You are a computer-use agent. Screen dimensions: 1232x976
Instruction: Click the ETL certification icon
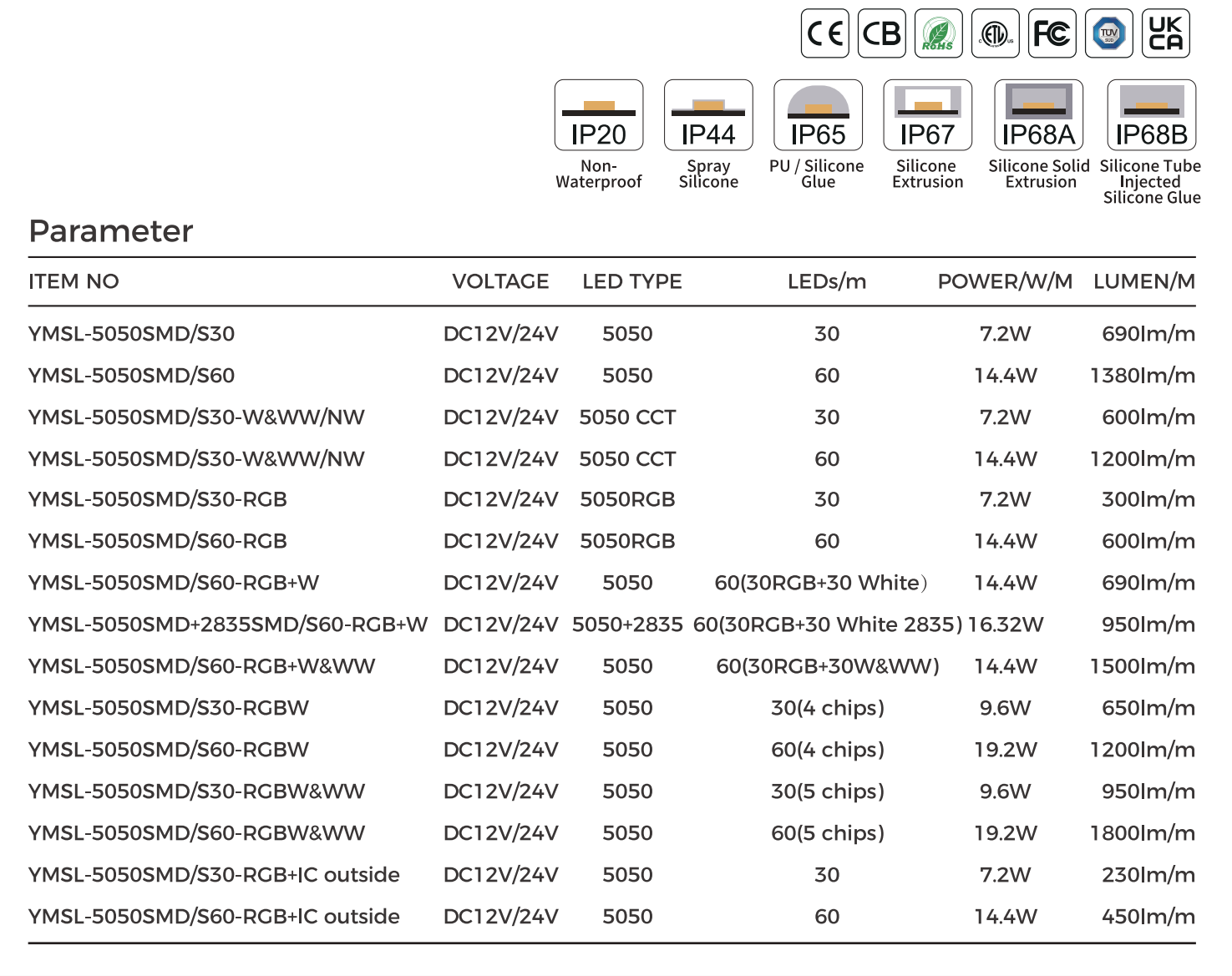(x=995, y=33)
